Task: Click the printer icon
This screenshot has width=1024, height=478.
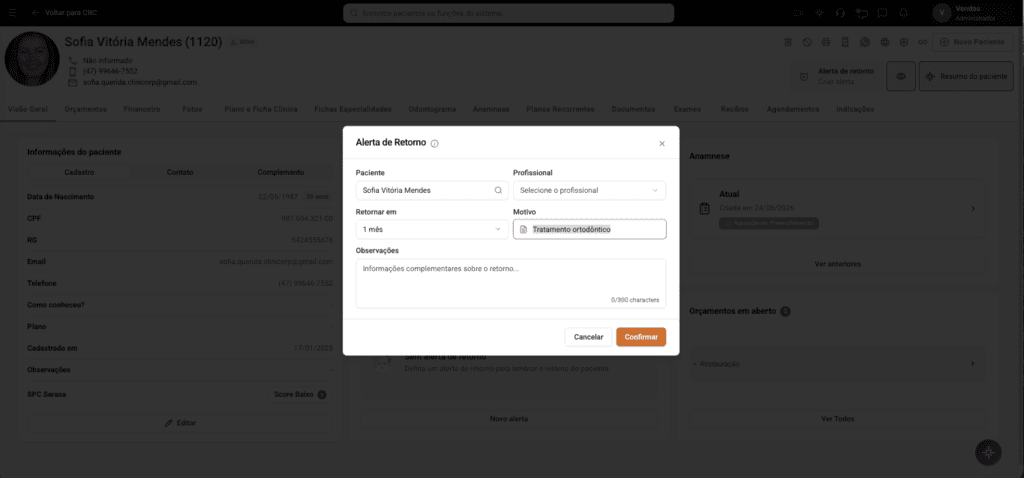Action: click(826, 42)
